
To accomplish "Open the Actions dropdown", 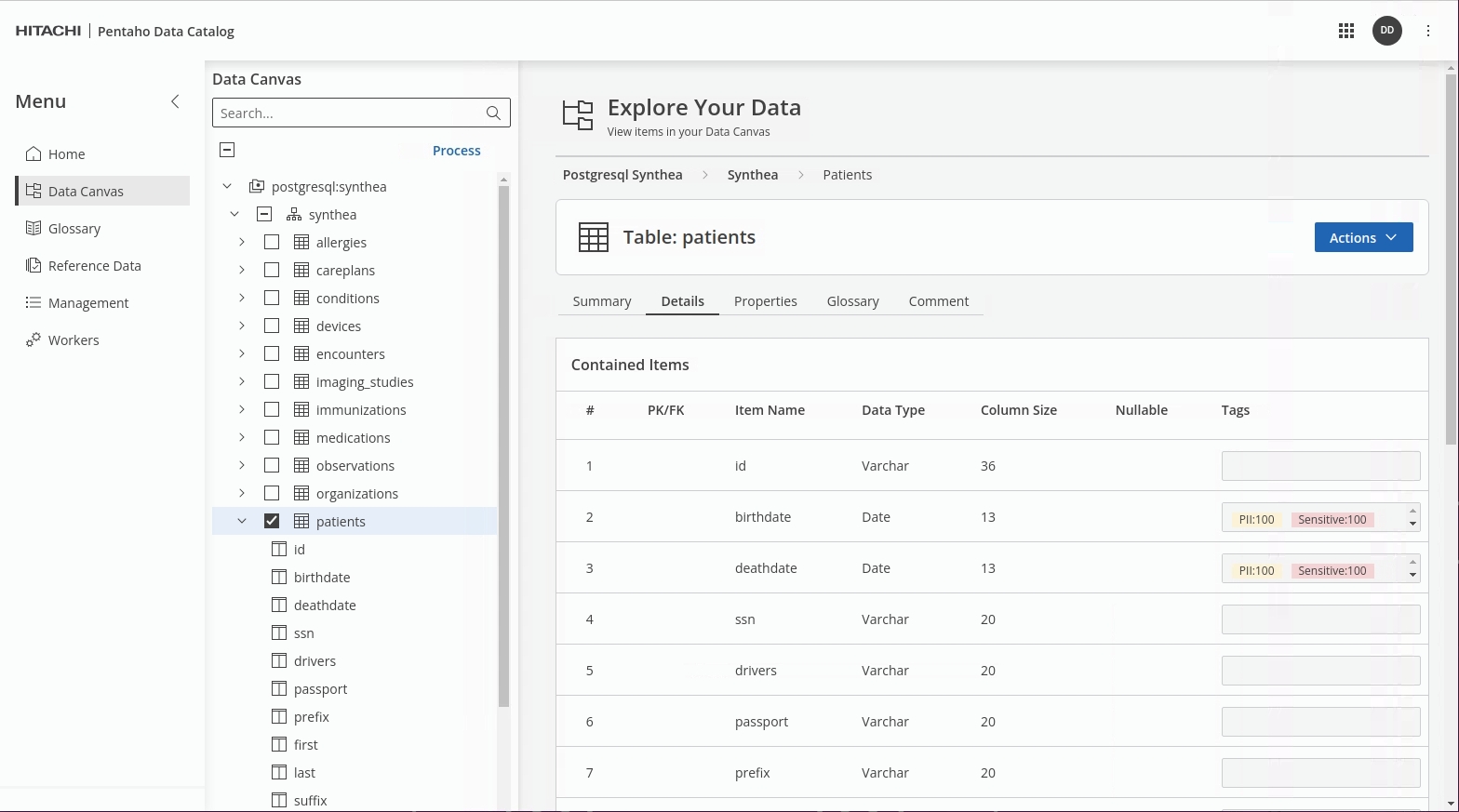I will [x=1363, y=237].
